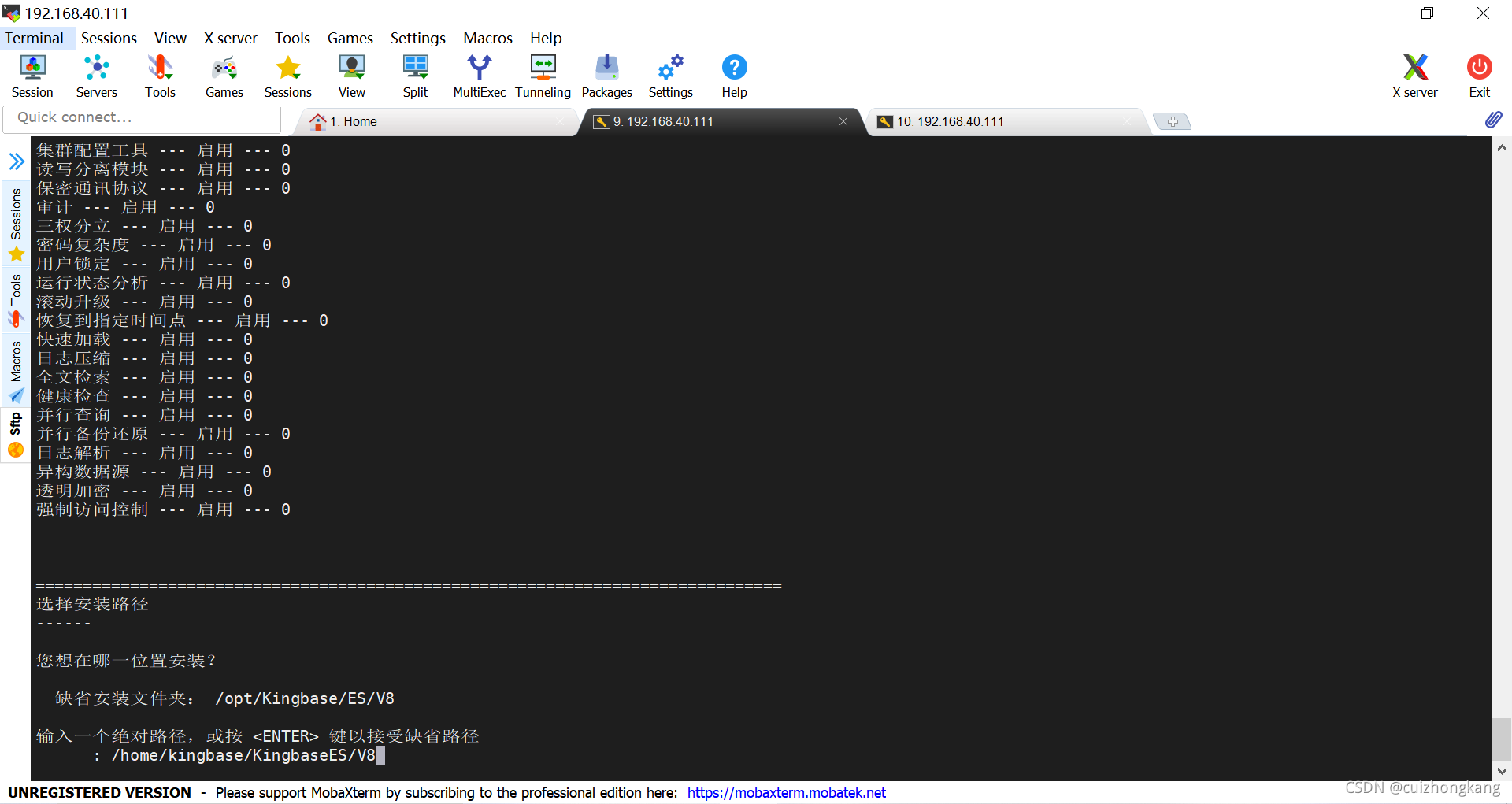Minimize the MobaXterm window

point(1373,13)
